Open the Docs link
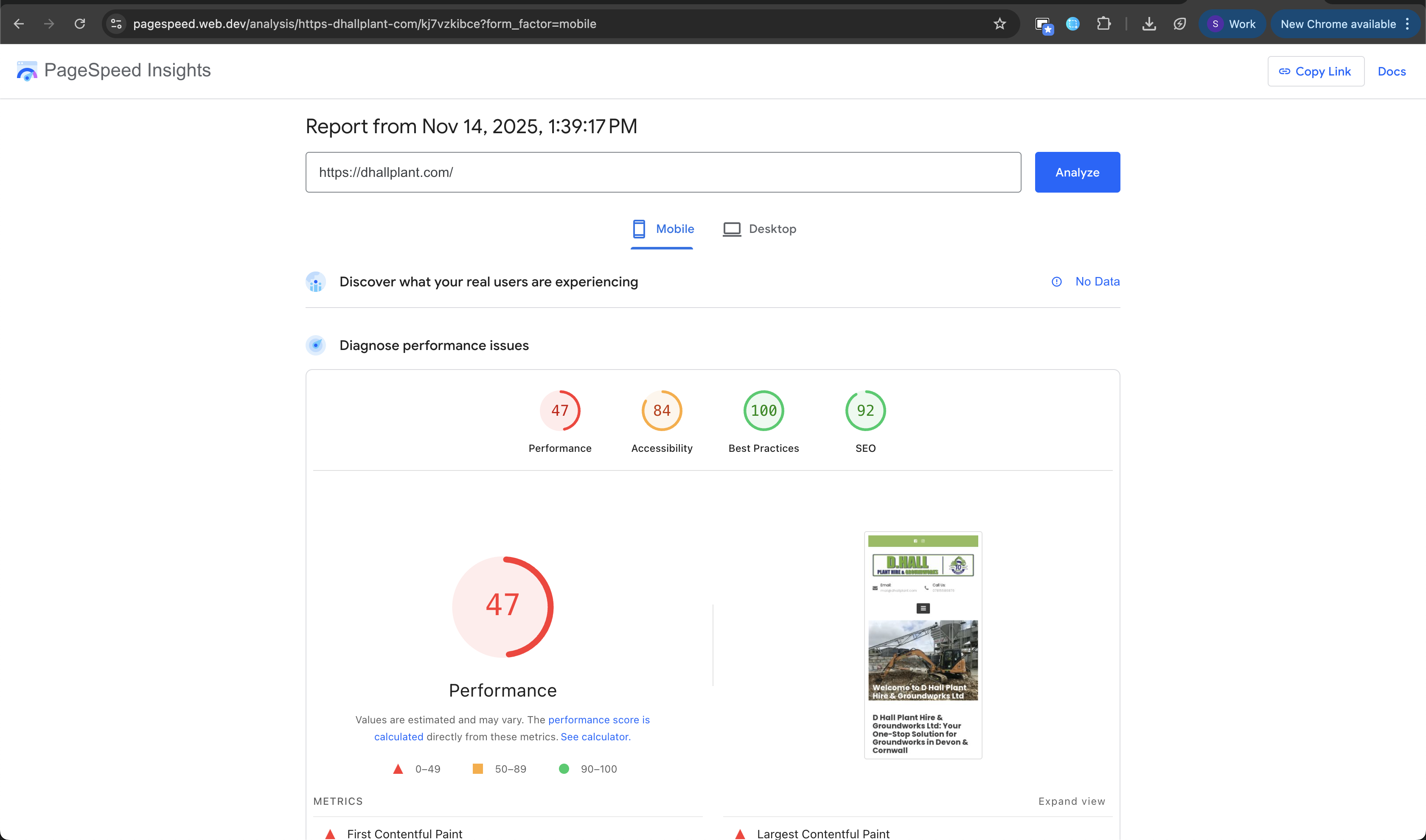This screenshot has height=840, width=1426. (1392, 71)
